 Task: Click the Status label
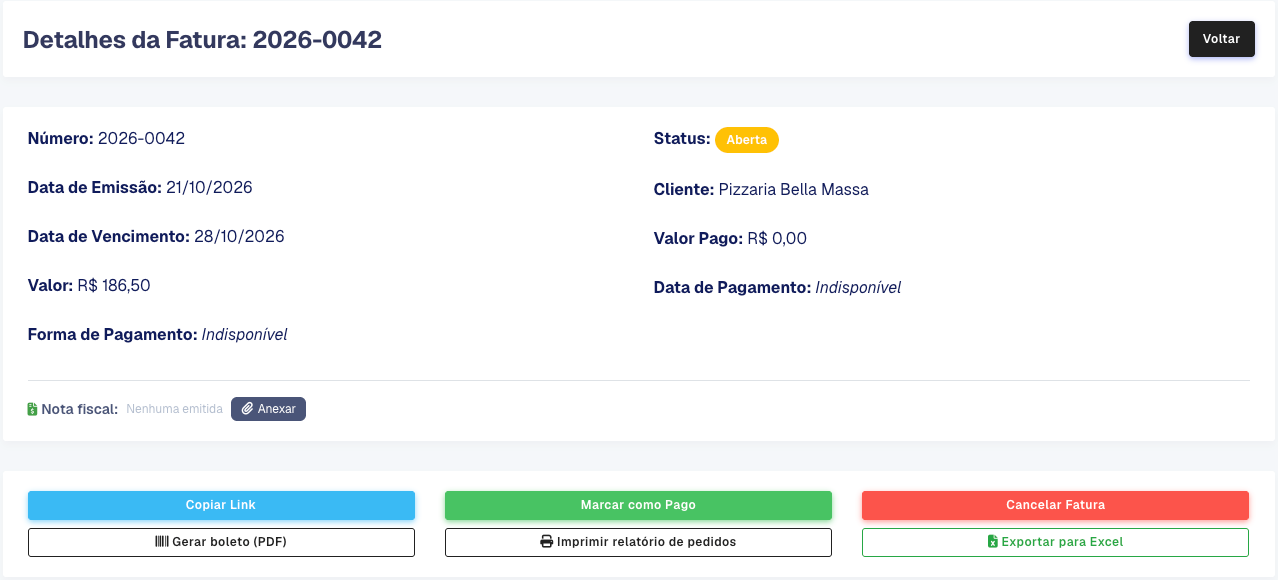pyautogui.click(x=682, y=138)
